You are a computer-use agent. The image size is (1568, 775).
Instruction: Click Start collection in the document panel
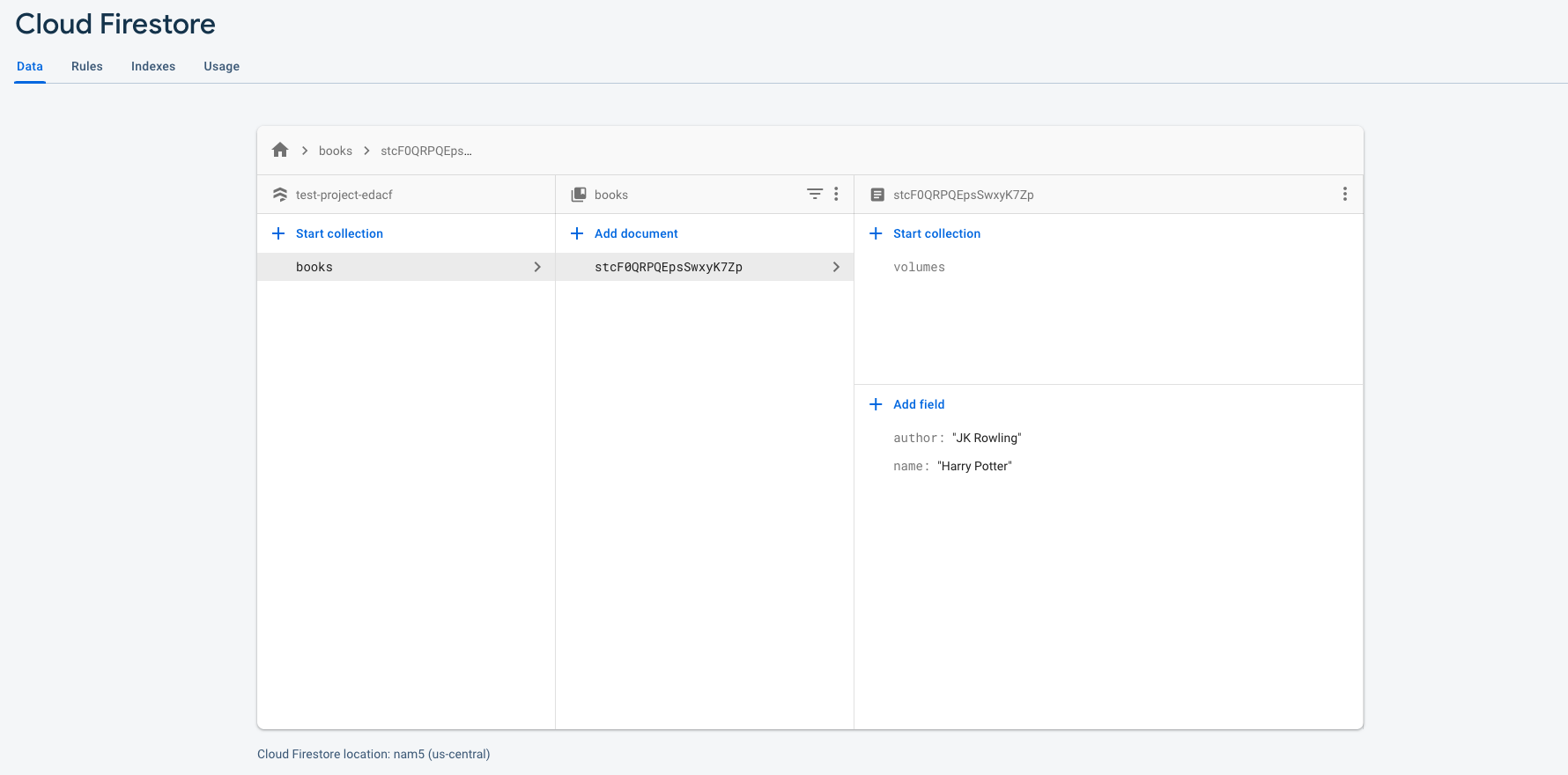(x=936, y=233)
